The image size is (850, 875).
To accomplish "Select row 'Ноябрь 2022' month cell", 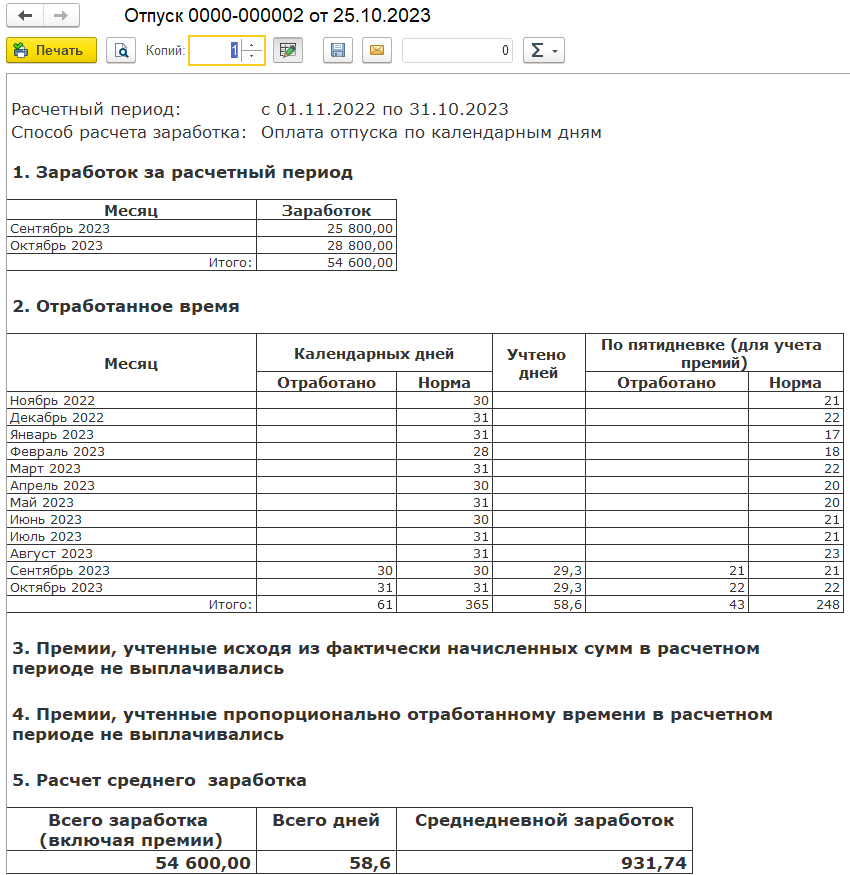I will 132,400.
